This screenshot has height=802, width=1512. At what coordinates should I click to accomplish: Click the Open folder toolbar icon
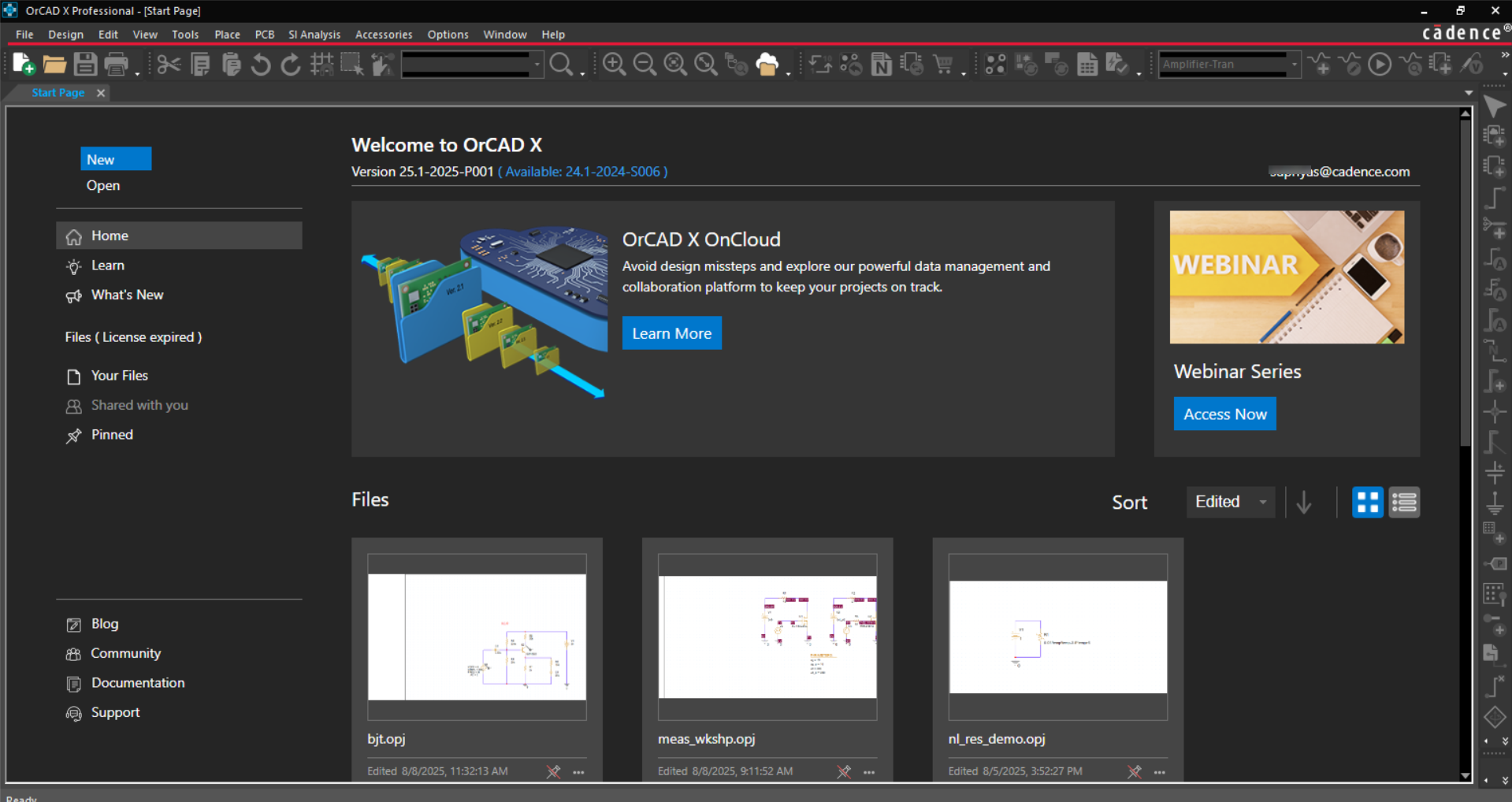(x=54, y=64)
